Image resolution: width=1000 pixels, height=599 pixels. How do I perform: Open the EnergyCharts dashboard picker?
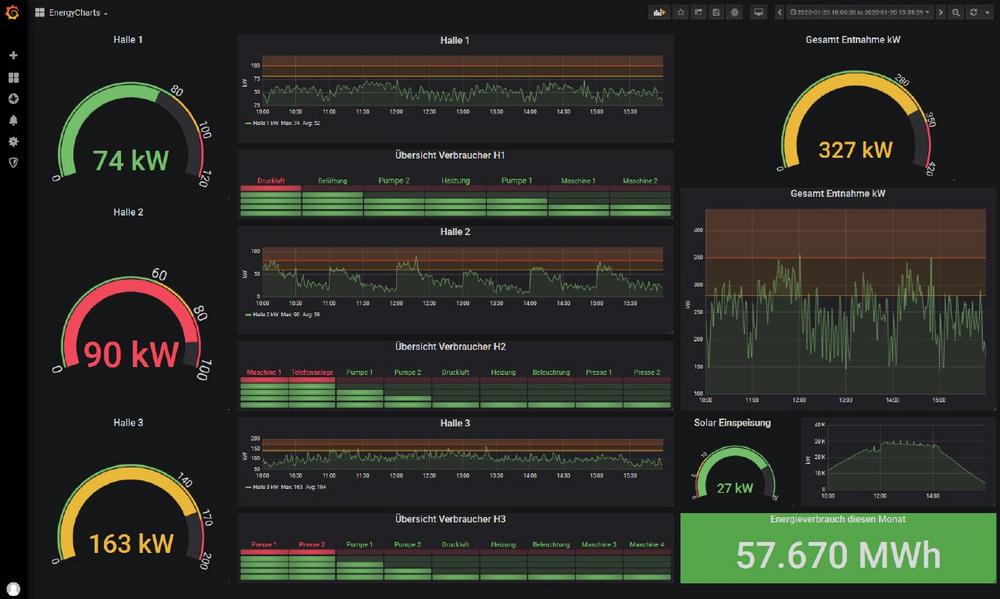(x=71, y=13)
